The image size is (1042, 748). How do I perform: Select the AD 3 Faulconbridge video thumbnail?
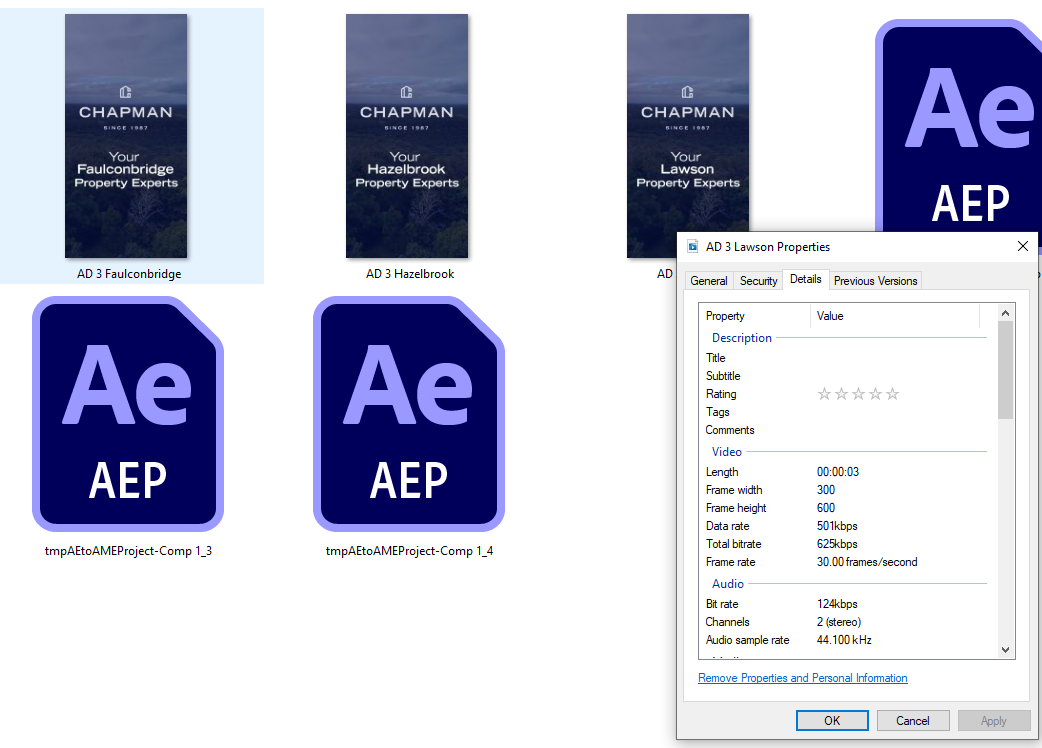[126, 137]
